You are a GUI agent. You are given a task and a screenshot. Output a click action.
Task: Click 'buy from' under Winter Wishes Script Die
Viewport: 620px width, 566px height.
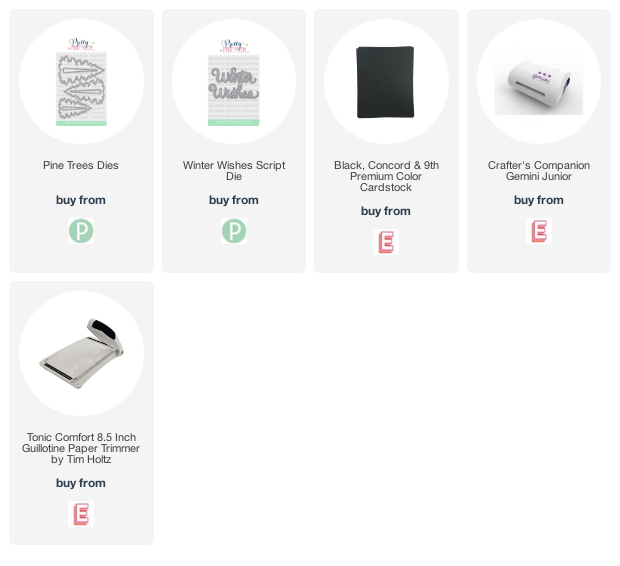coord(234,200)
